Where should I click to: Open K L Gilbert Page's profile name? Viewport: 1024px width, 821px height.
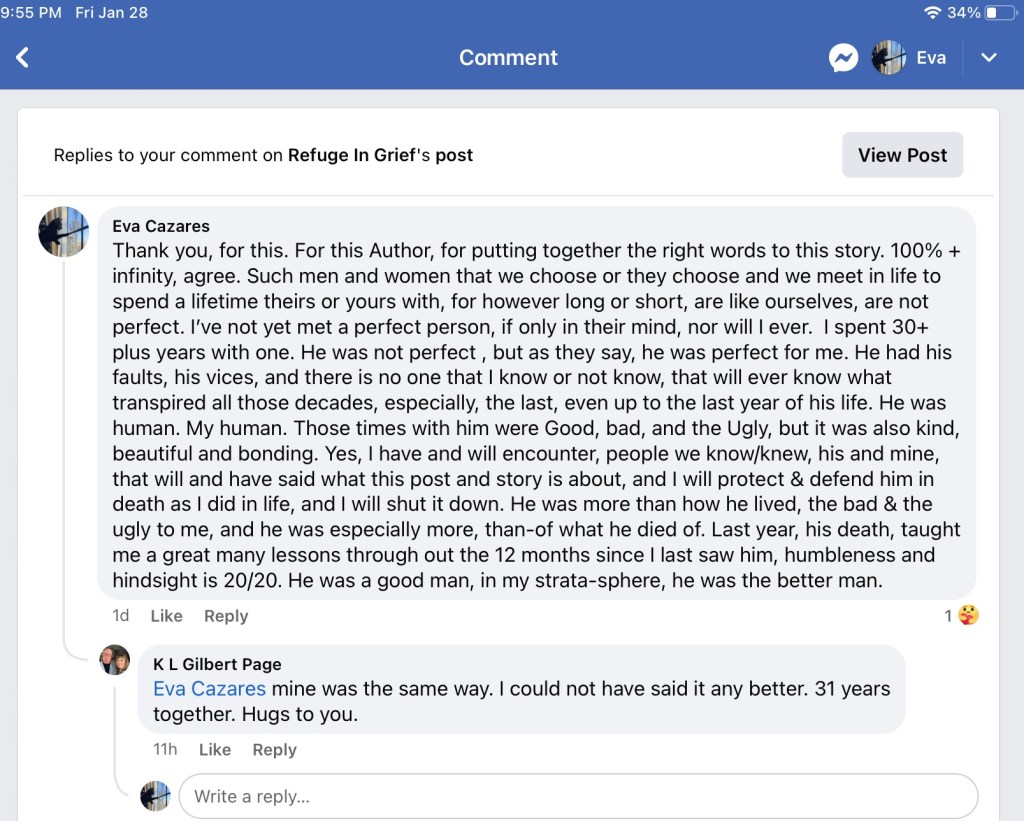coord(217,664)
